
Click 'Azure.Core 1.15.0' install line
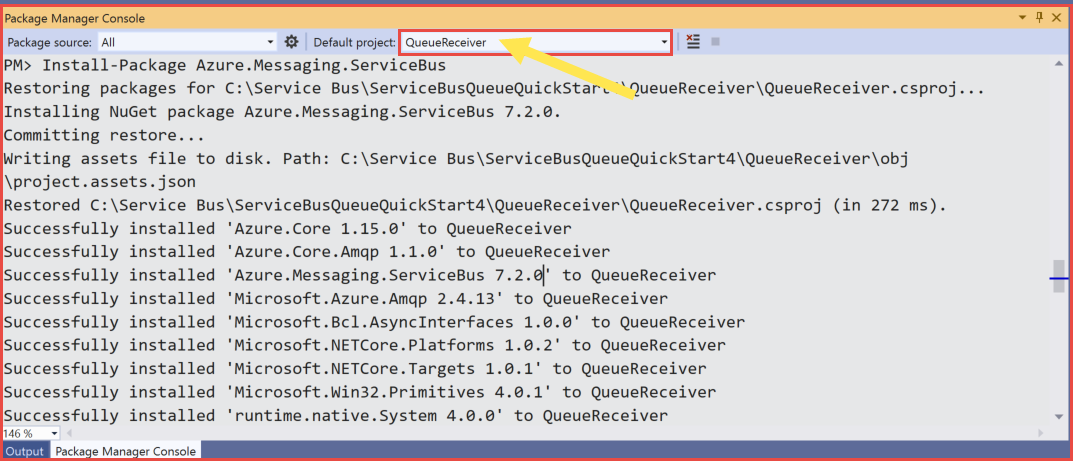coord(287,228)
